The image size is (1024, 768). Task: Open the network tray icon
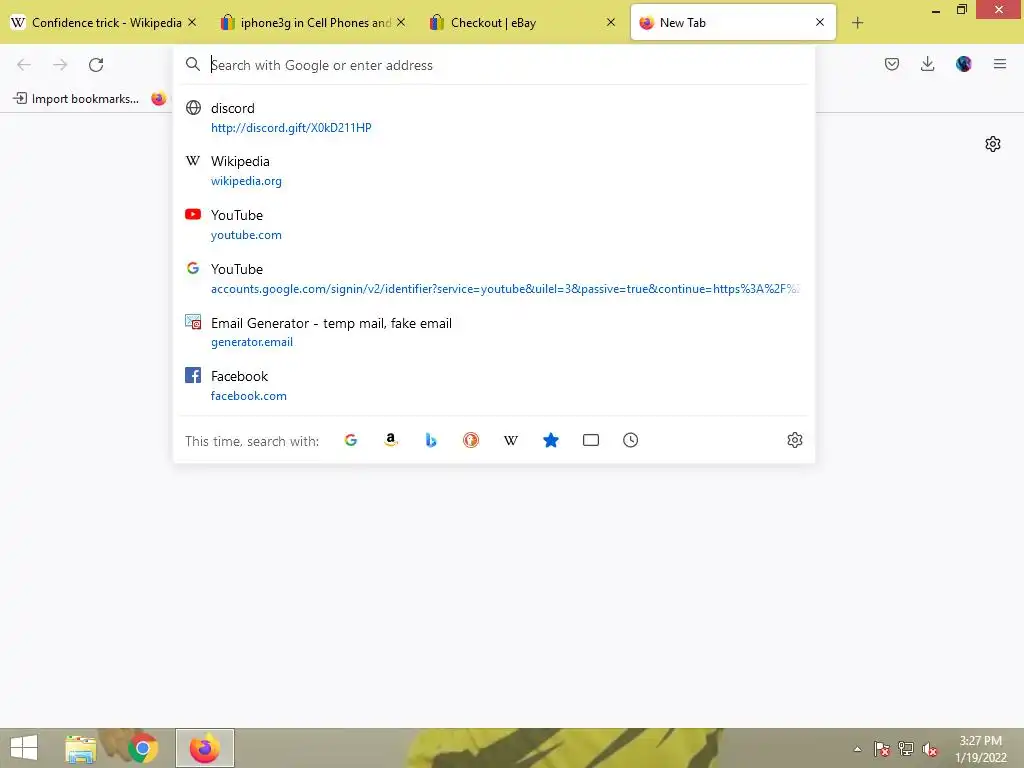[x=906, y=749]
